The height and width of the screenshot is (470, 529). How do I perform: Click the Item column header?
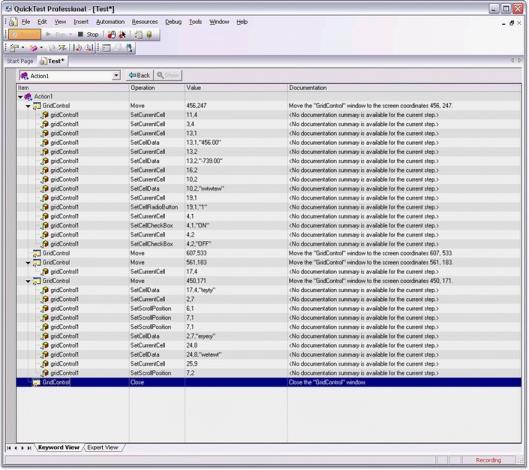pyautogui.click(x=73, y=88)
